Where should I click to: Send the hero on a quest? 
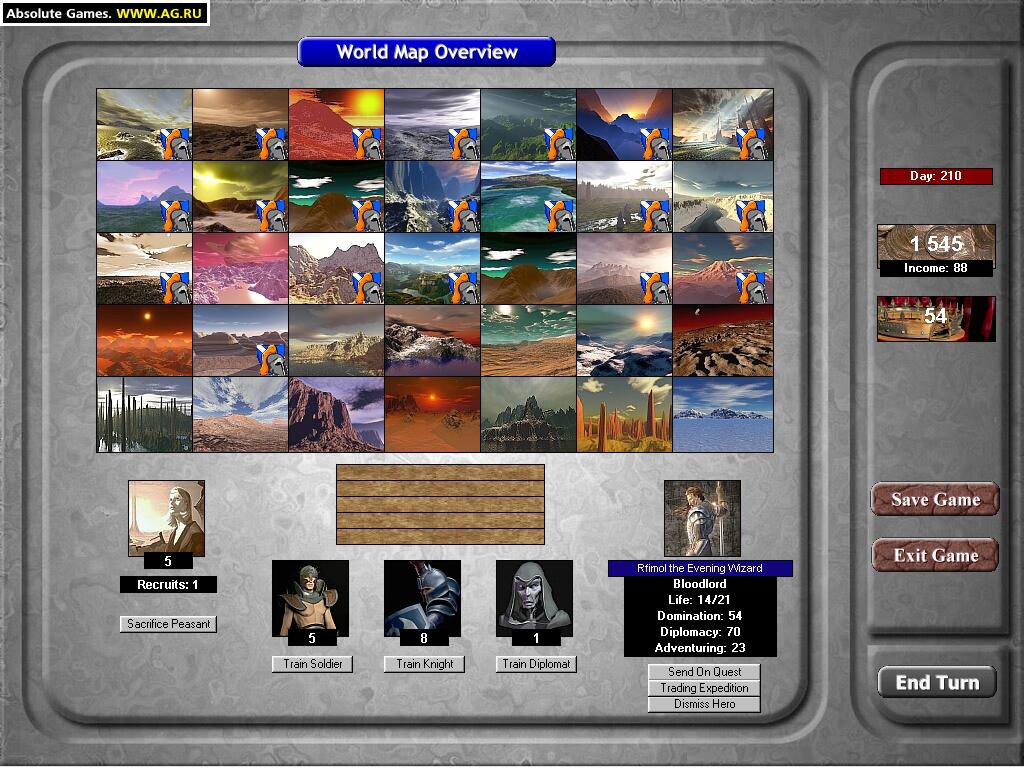coord(703,671)
